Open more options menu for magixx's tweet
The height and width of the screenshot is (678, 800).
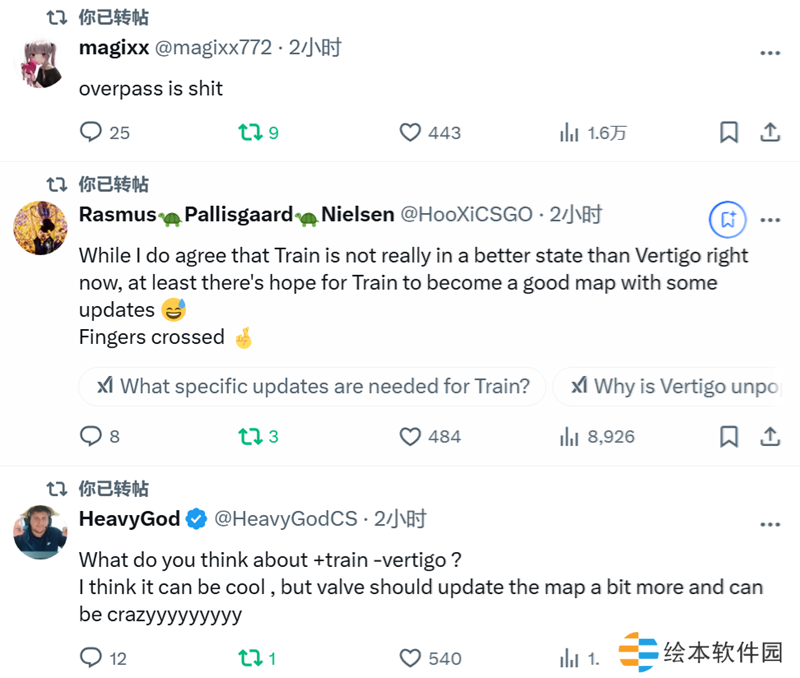point(770,53)
